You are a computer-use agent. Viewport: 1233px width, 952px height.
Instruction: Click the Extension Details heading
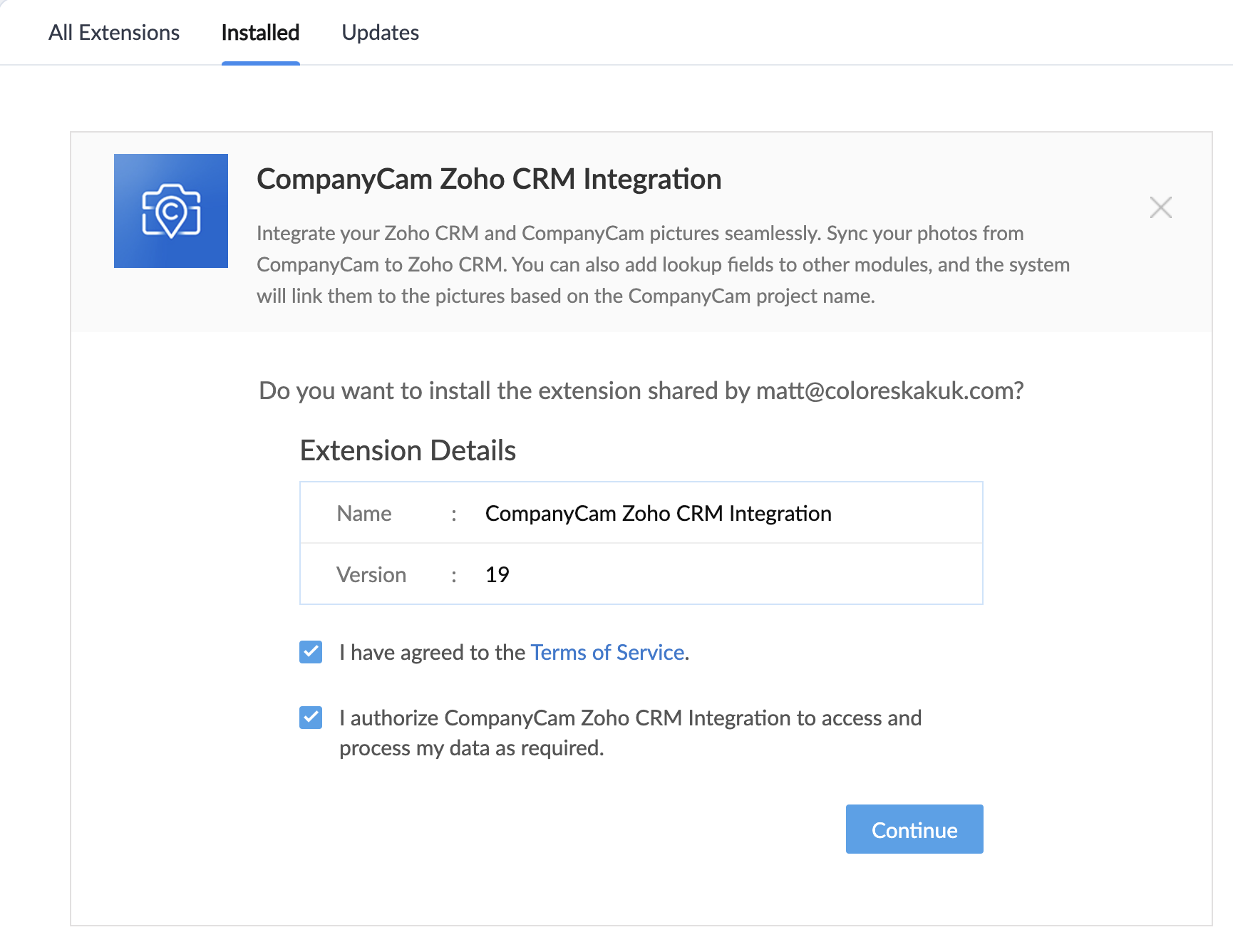pos(408,451)
